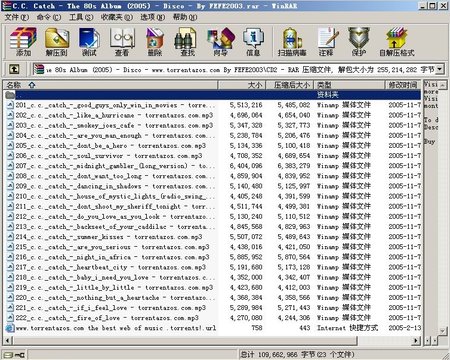450x360 pixels.
Task: Click the horizontal scrollbar right arrow
Action: tap(416, 341)
